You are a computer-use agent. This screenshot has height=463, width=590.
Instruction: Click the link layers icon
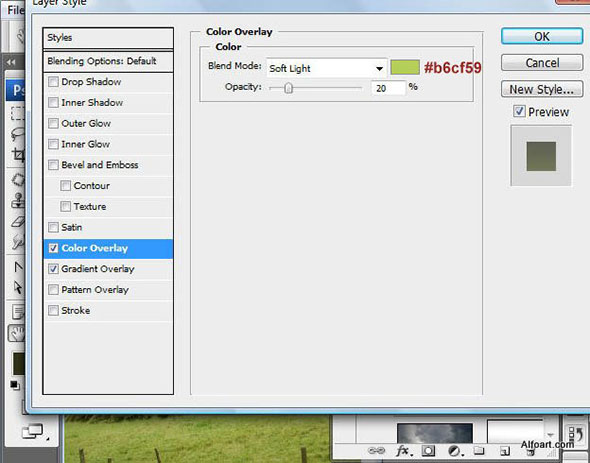pos(376,450)
